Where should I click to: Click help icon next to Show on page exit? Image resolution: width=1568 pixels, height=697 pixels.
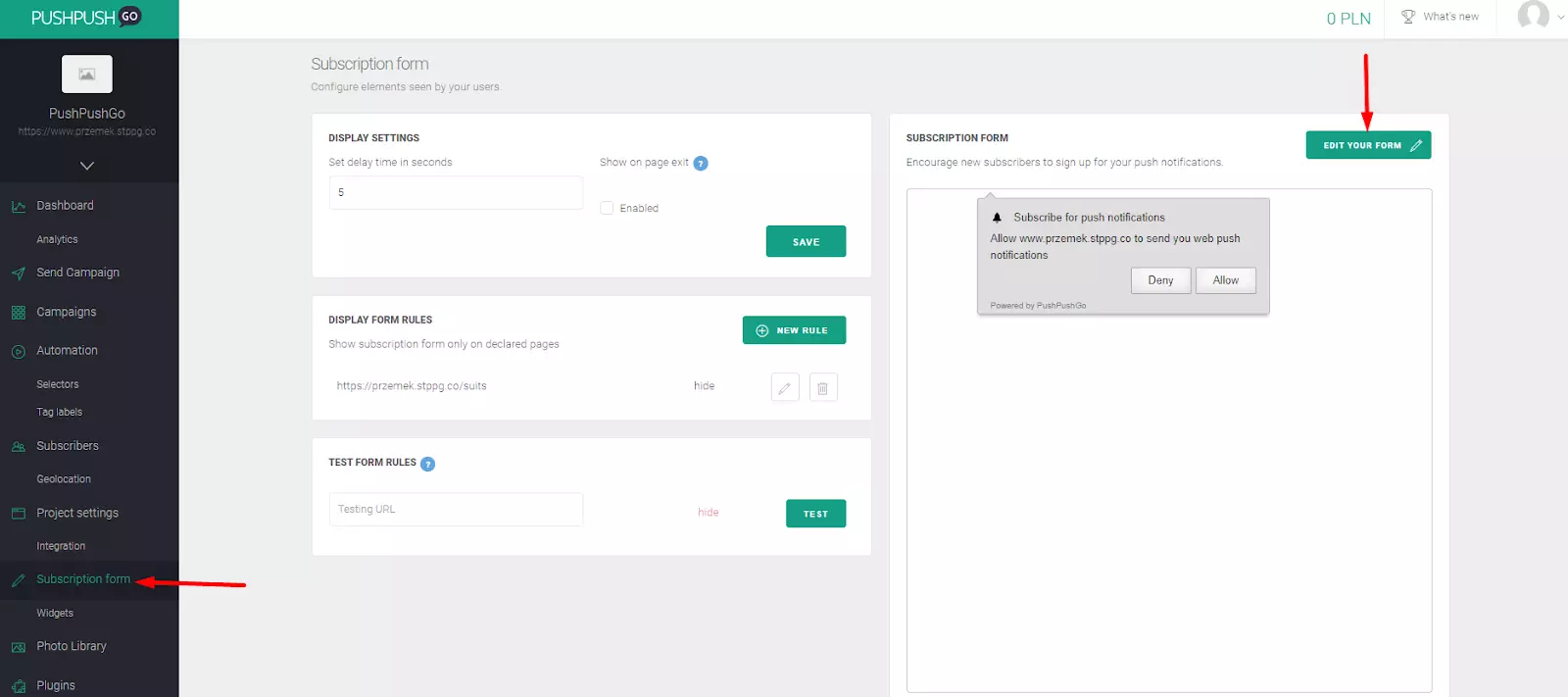pyautogui.click(x=701, y=164)
